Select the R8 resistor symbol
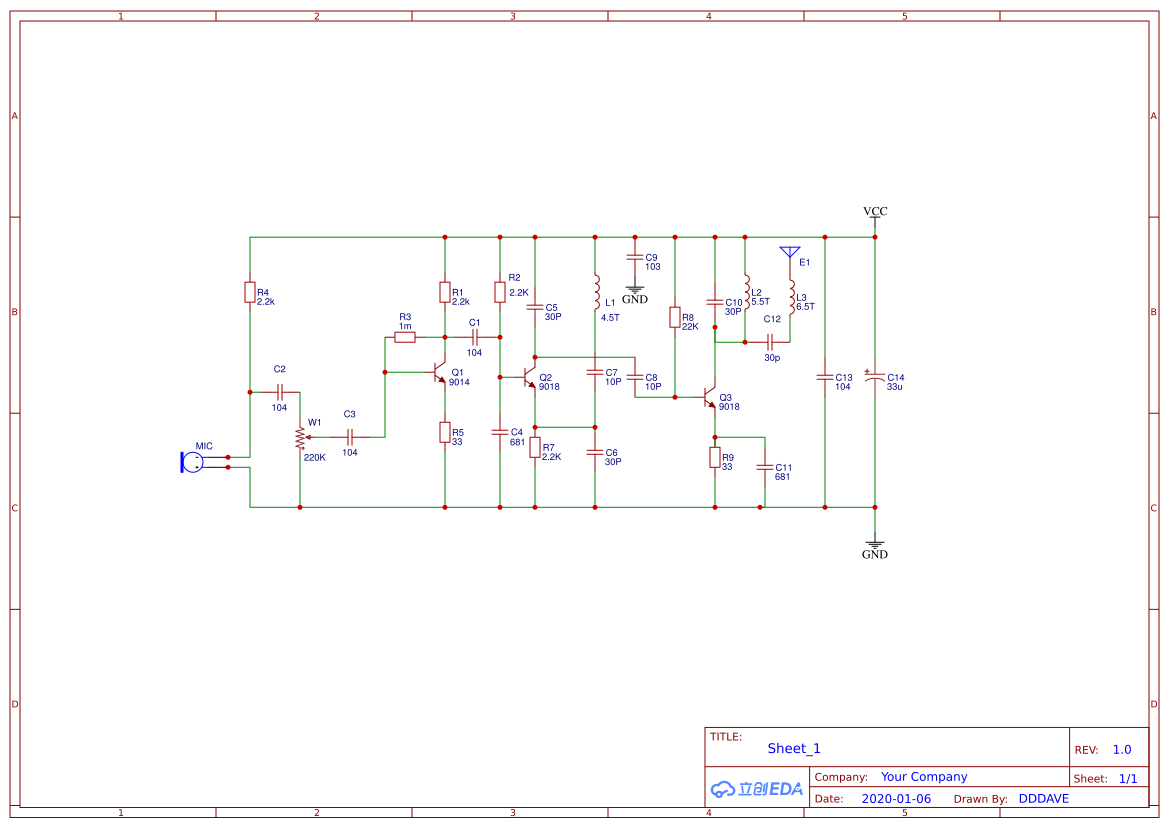The image size is (1169, 828). pyautogui.click(x=675, y=317)
